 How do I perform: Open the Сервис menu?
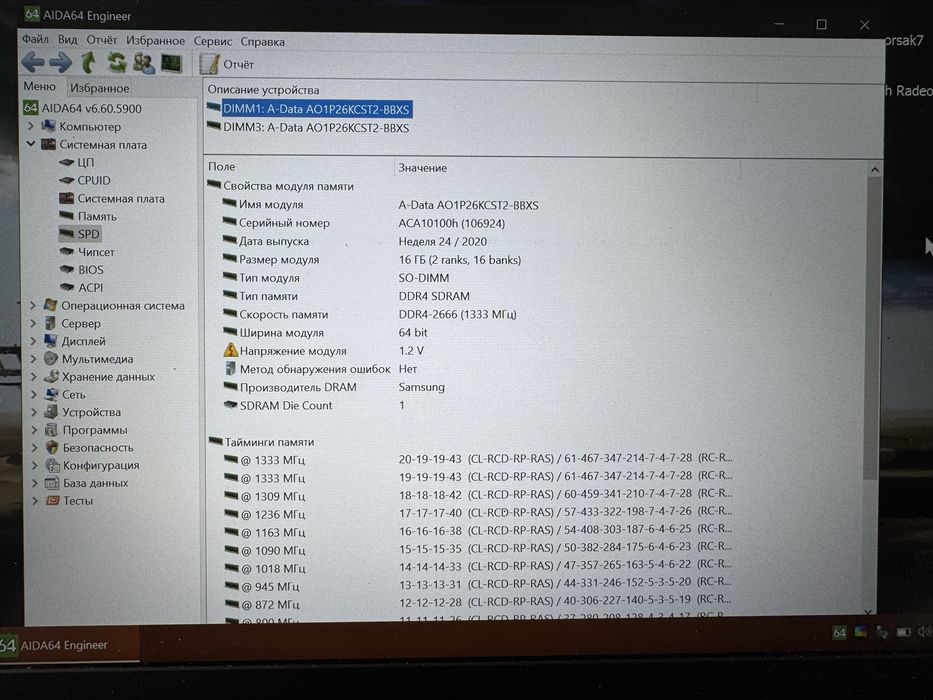pos(212,41)
